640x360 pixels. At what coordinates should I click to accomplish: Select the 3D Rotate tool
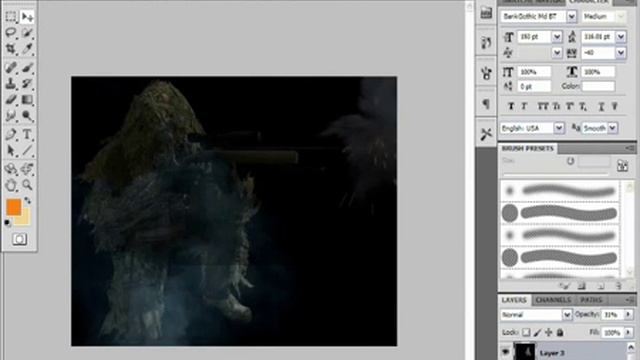coord(11,169)
